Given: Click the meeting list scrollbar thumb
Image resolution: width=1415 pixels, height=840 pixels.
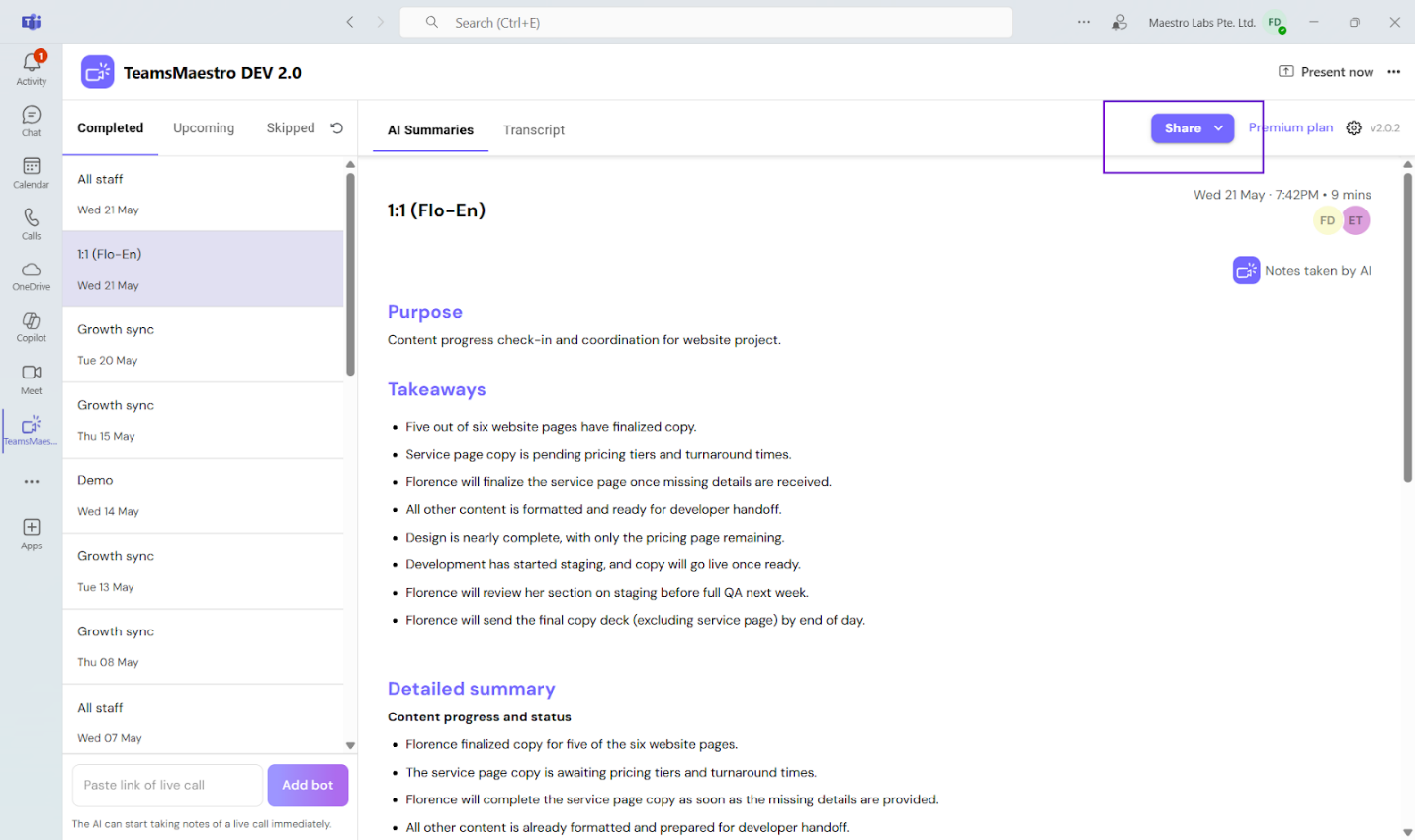Looking at the screenshot, I should pyautogui.click(x=350, y=275).
